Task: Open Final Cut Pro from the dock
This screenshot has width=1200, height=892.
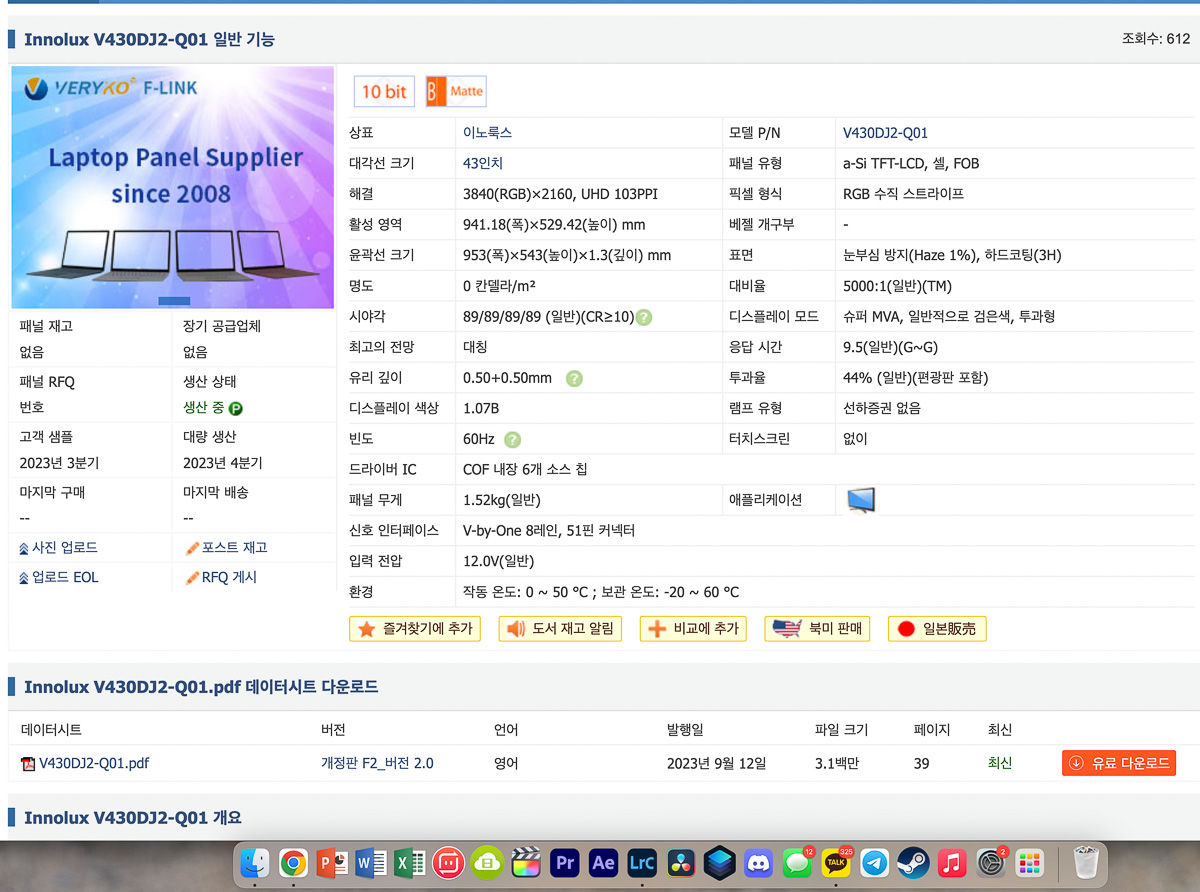Action: point(526,861)
